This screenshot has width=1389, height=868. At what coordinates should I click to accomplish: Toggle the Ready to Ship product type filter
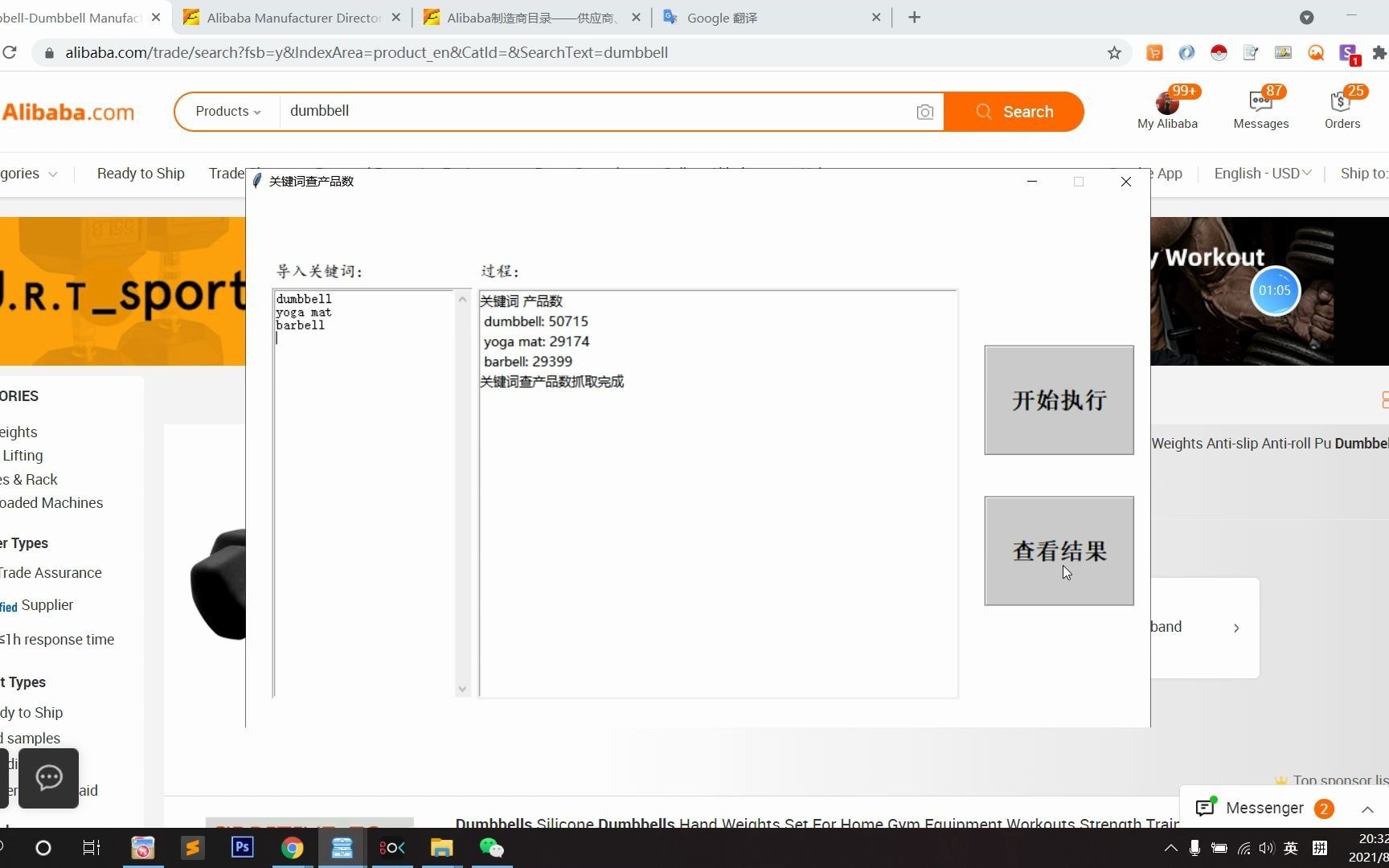click(31, 713)
